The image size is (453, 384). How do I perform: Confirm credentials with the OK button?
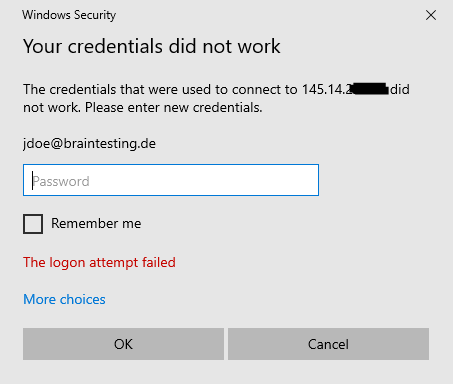(x=123, y=344)
